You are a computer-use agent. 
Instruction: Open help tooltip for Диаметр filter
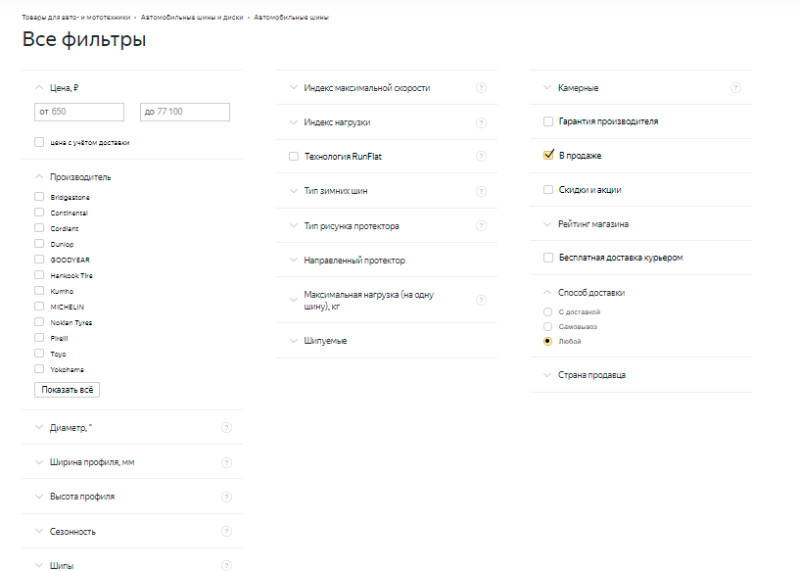[226, 428]
